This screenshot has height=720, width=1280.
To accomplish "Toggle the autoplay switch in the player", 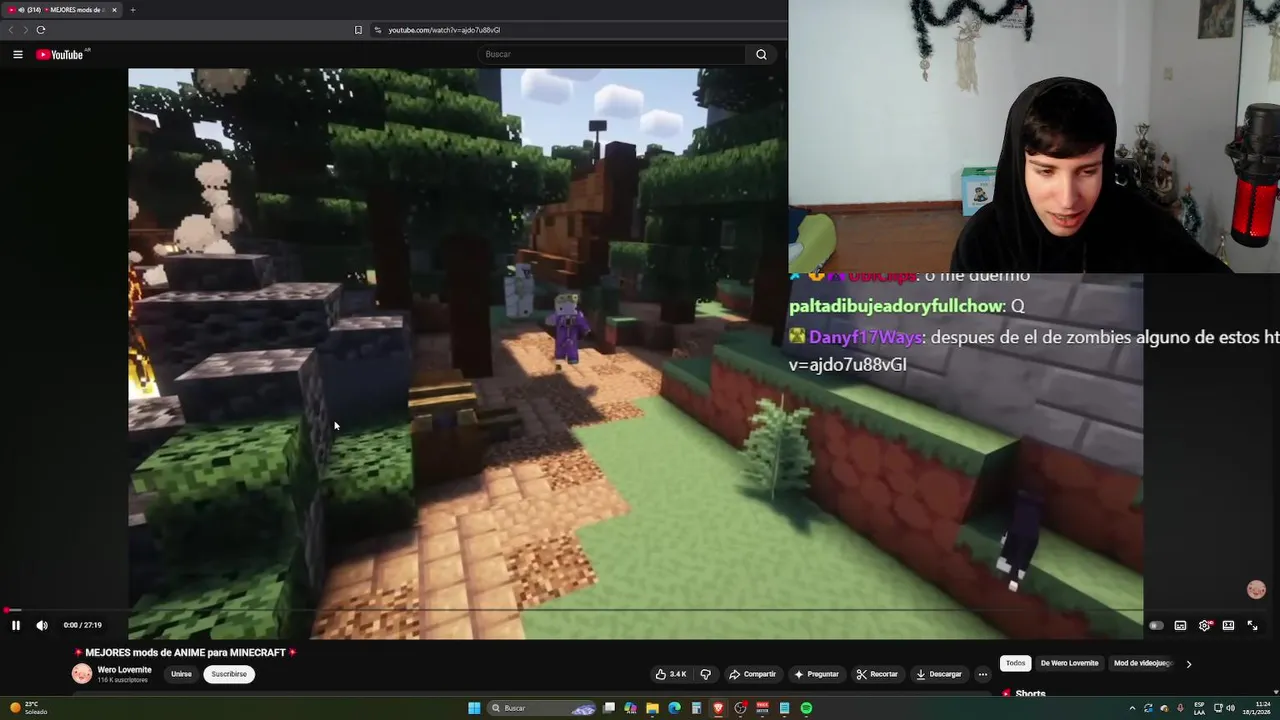I will click(1156, 625).
